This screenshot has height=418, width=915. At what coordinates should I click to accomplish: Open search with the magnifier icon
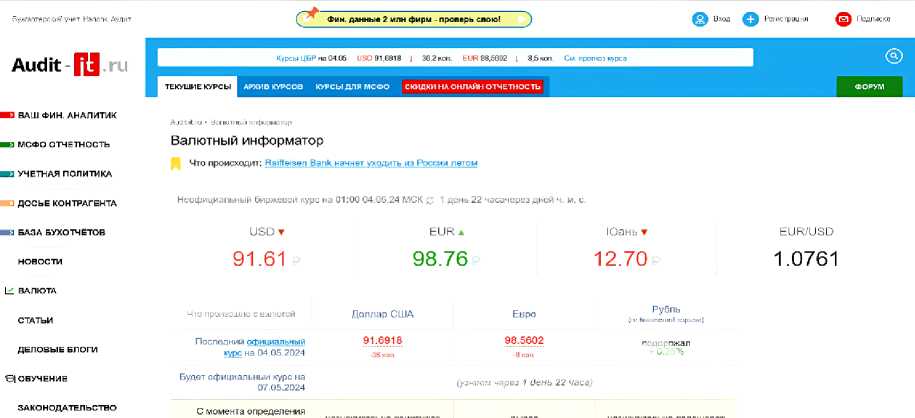tap(893, 57)
